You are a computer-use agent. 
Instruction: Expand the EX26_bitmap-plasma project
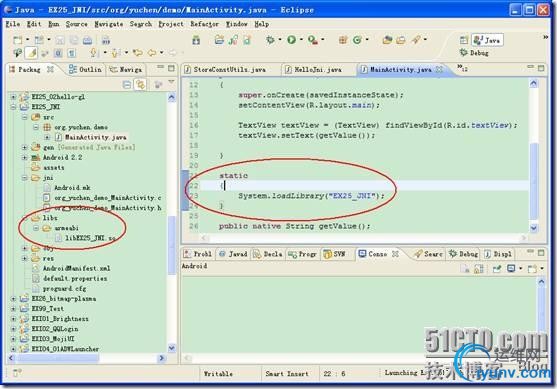(x=13, y=299)
